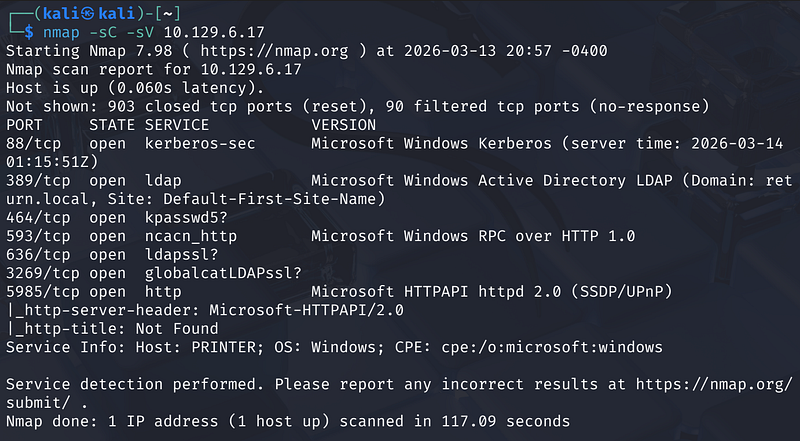Click the http-title Not Found line

[112, 329]
